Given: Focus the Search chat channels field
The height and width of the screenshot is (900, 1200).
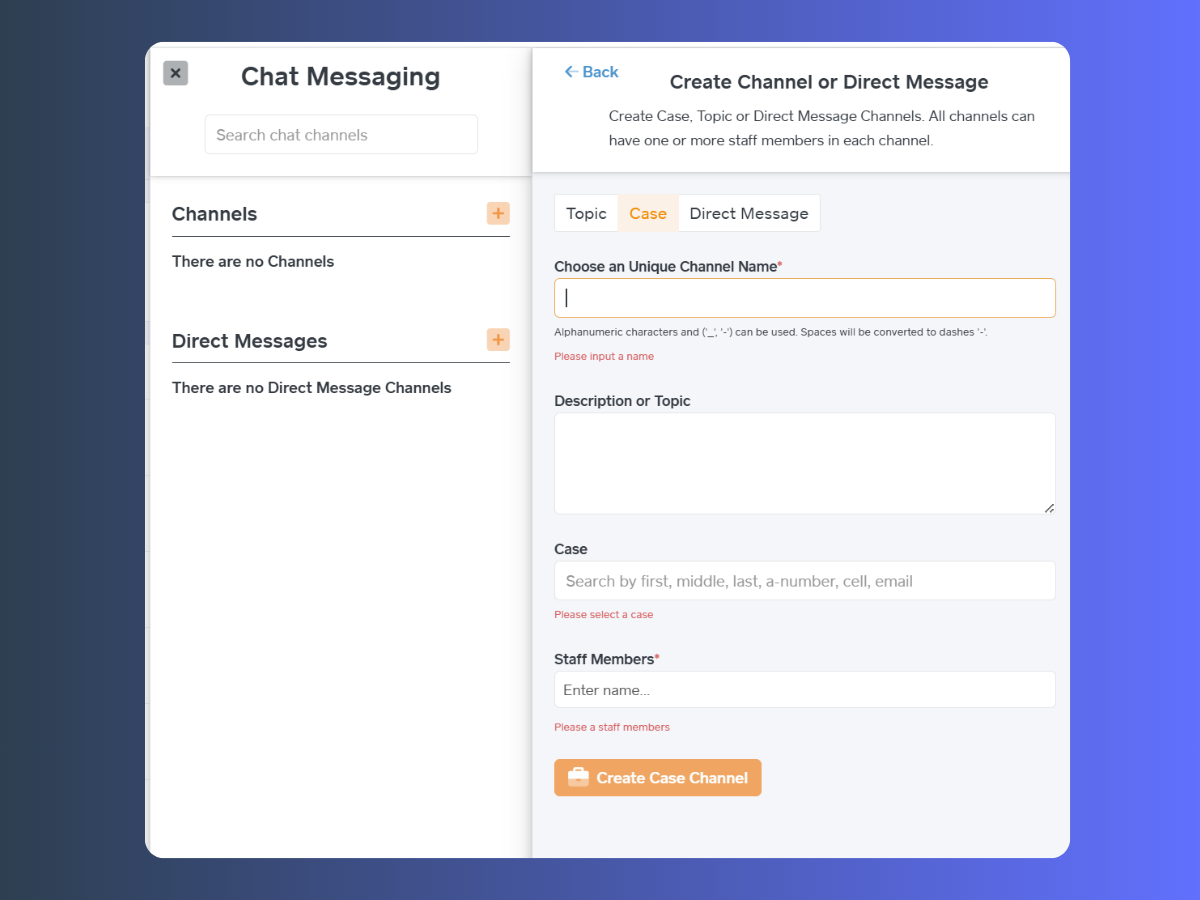Looking at the screenshot, I should point(341,135).
